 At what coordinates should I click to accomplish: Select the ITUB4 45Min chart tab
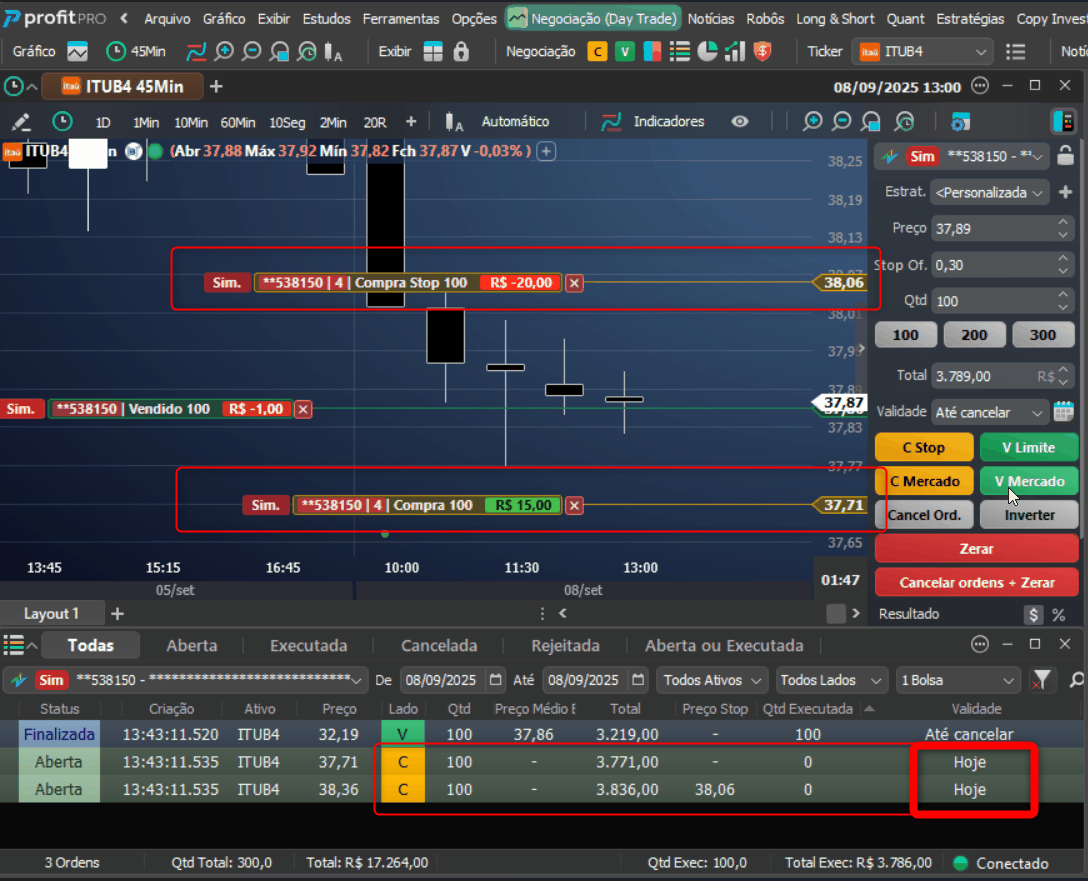point(123,87)
